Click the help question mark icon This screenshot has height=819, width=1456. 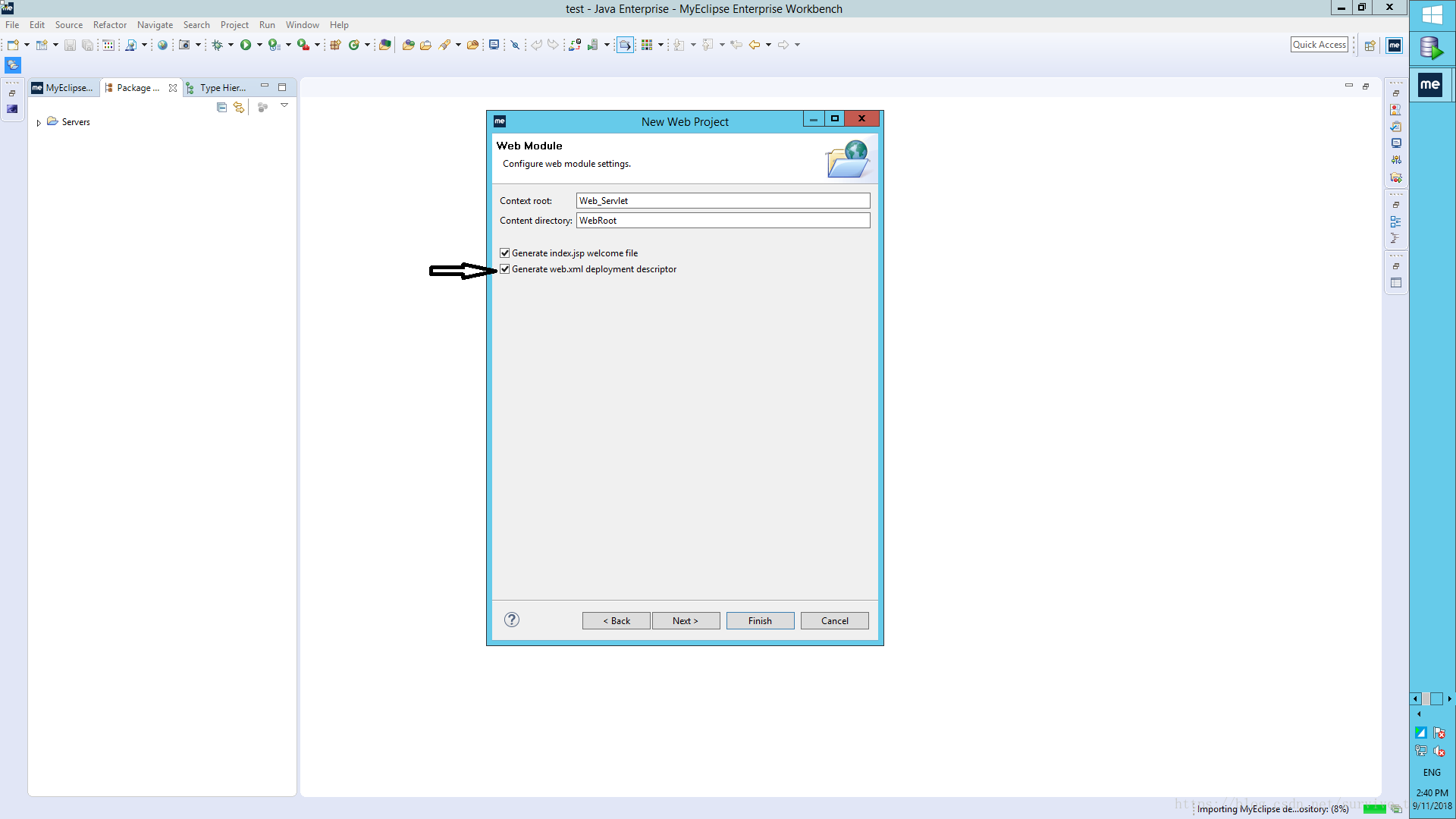[x=512, y=620]
